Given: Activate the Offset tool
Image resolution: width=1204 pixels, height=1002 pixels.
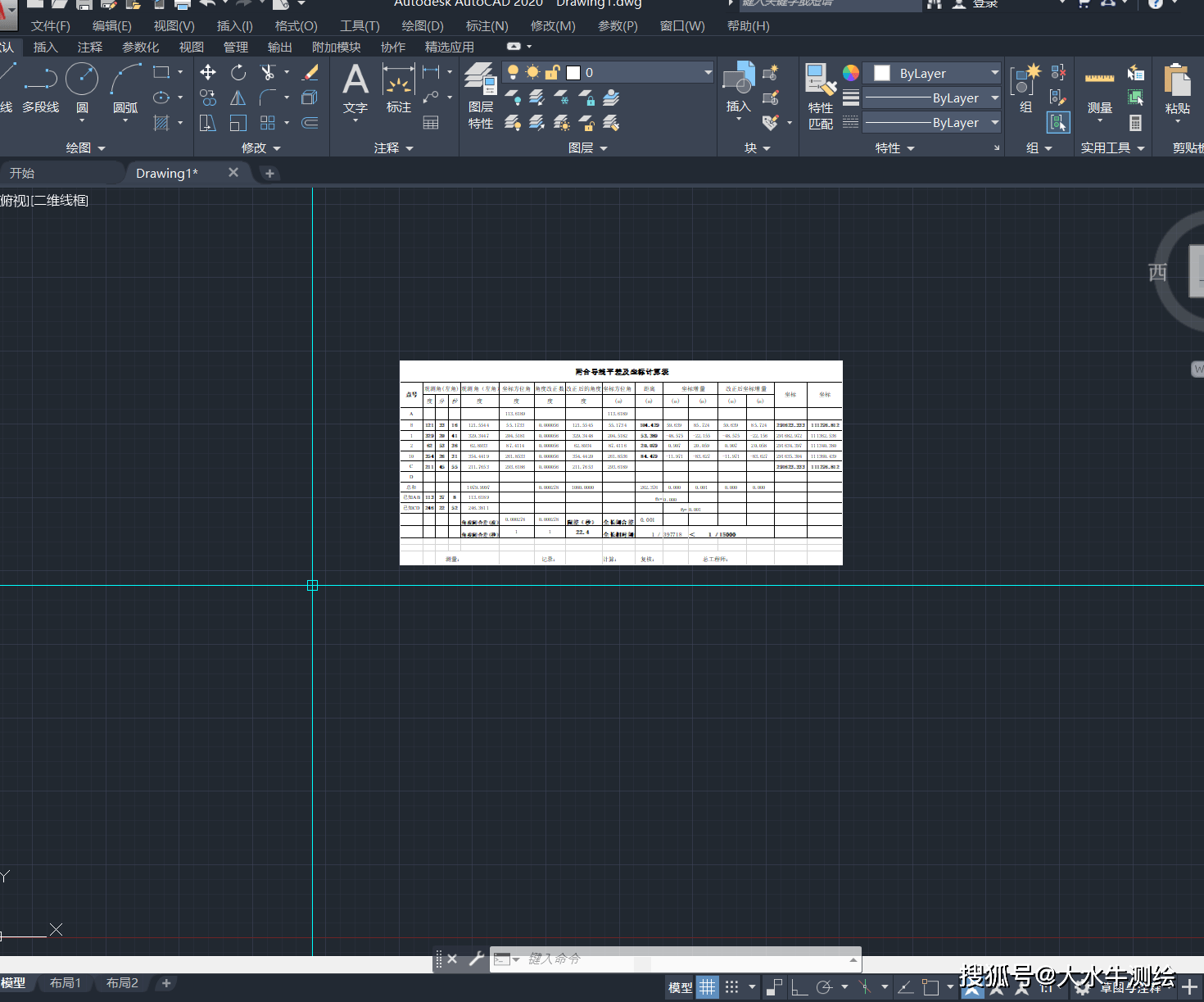Looking at the screenshot, I should 310,123.
